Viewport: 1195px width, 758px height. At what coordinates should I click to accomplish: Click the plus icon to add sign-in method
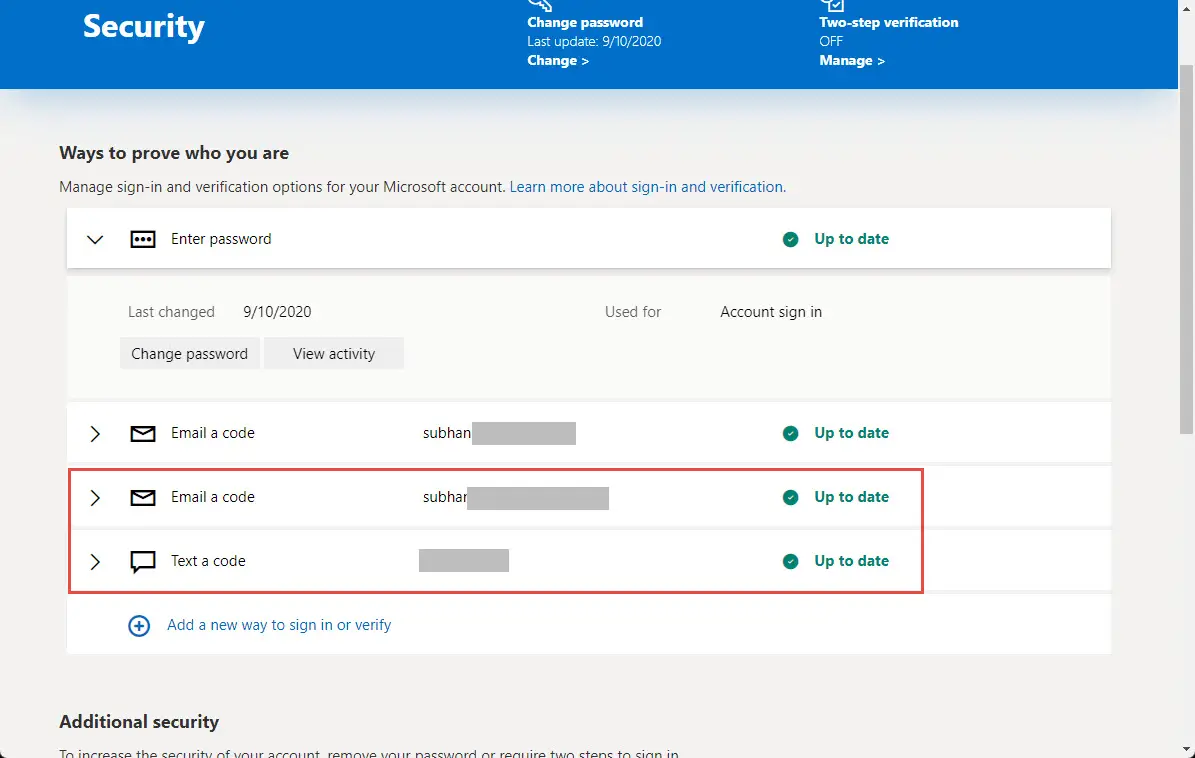[139, 625]
